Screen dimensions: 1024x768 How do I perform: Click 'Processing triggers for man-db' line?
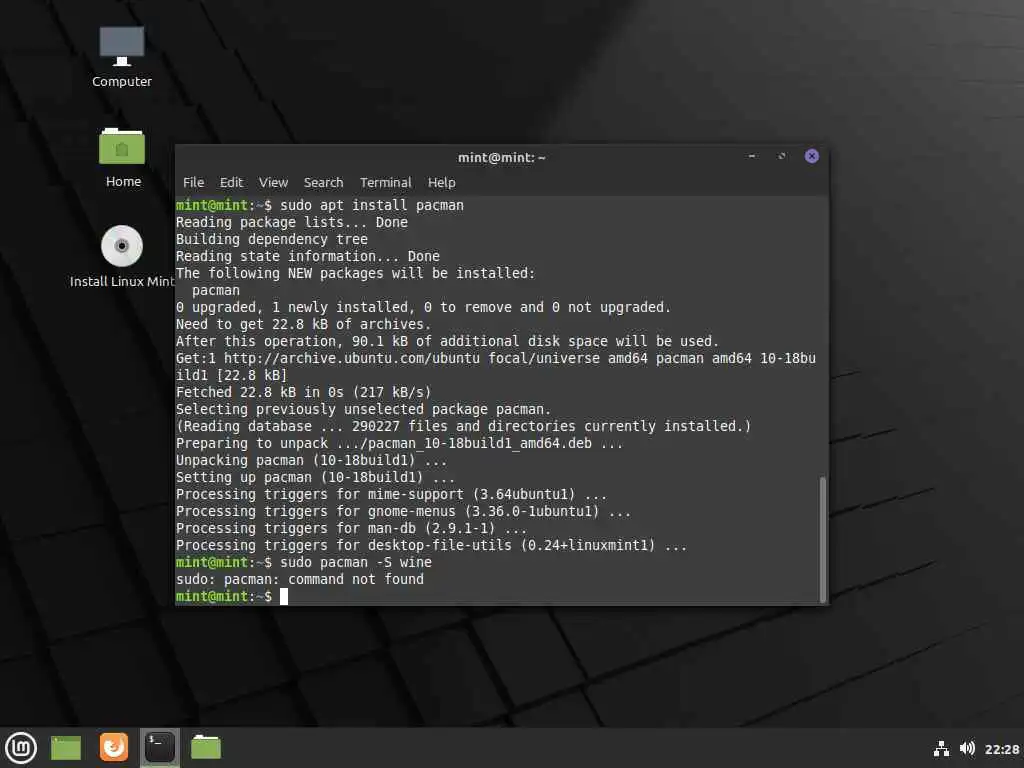point(351,528)
